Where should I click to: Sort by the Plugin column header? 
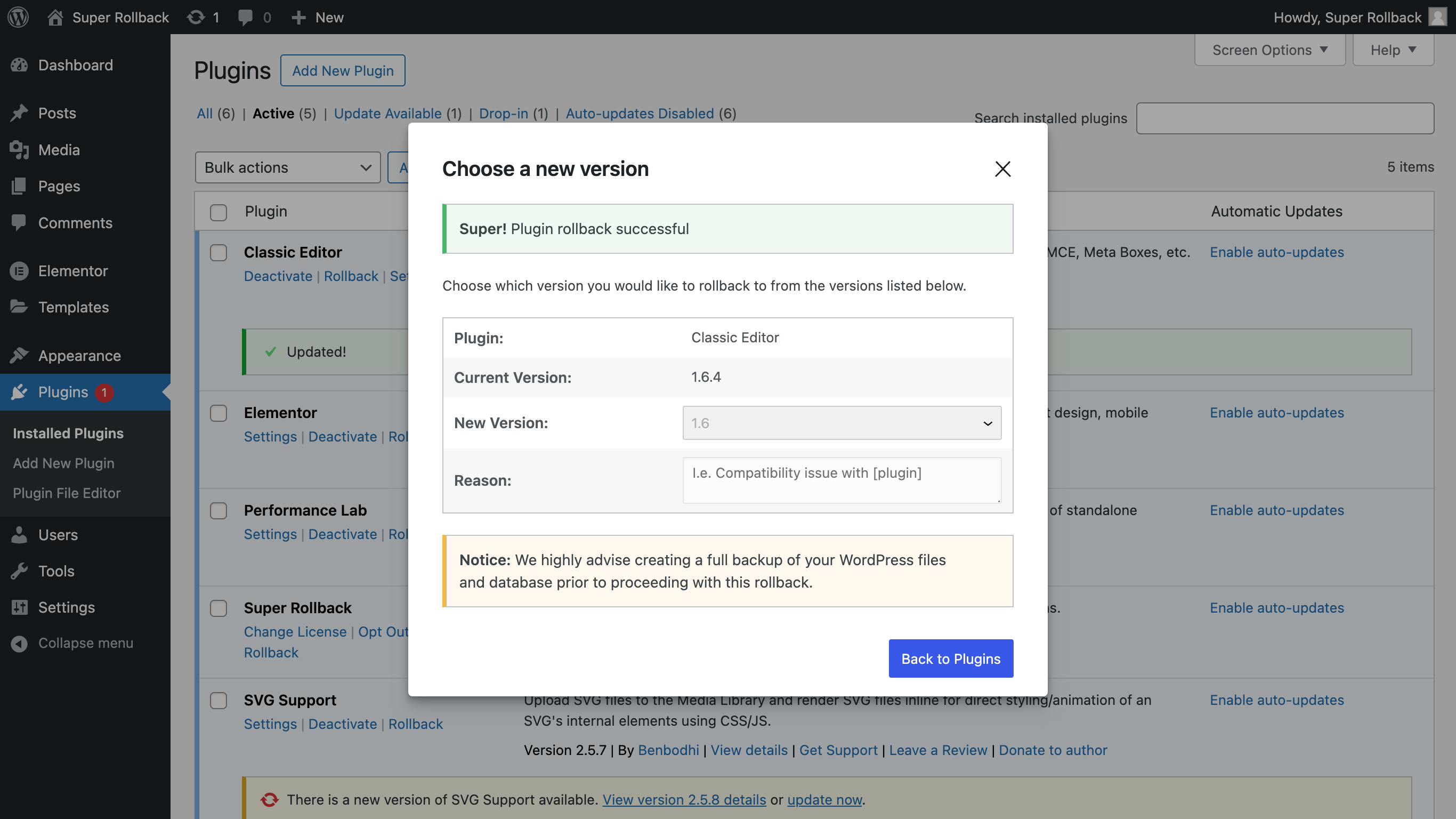click(x=266, y=212)
